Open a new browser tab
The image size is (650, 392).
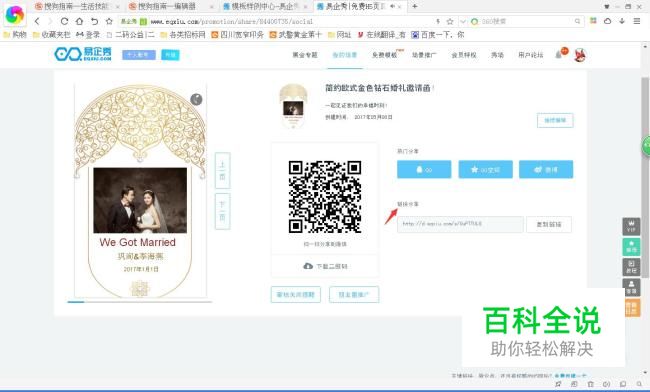pos(415,6)
